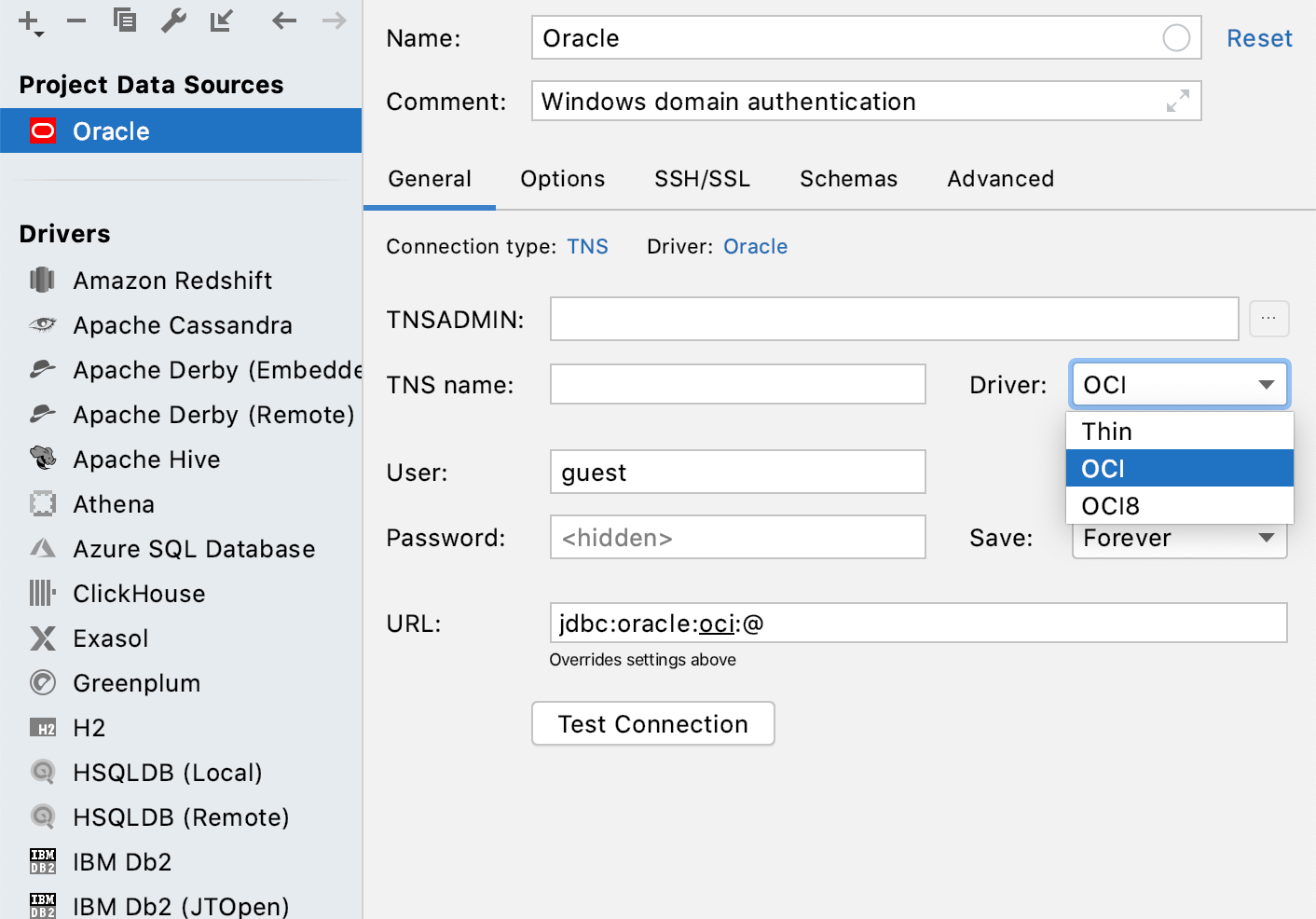Click the TNSADMIN text field
This screenshot has height=919, width=1316.
coord(895,319)
